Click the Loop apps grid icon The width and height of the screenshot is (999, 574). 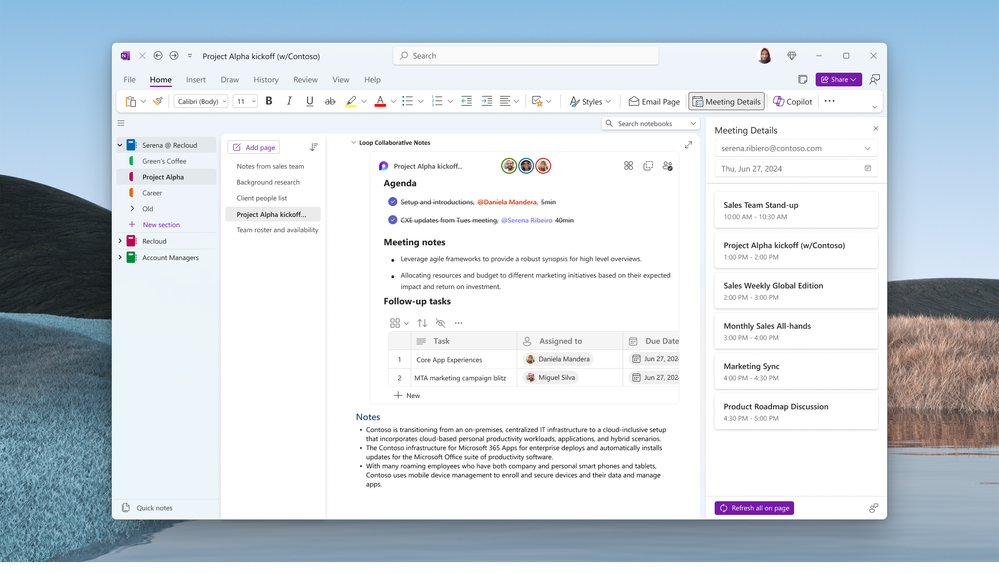point(628,166)
